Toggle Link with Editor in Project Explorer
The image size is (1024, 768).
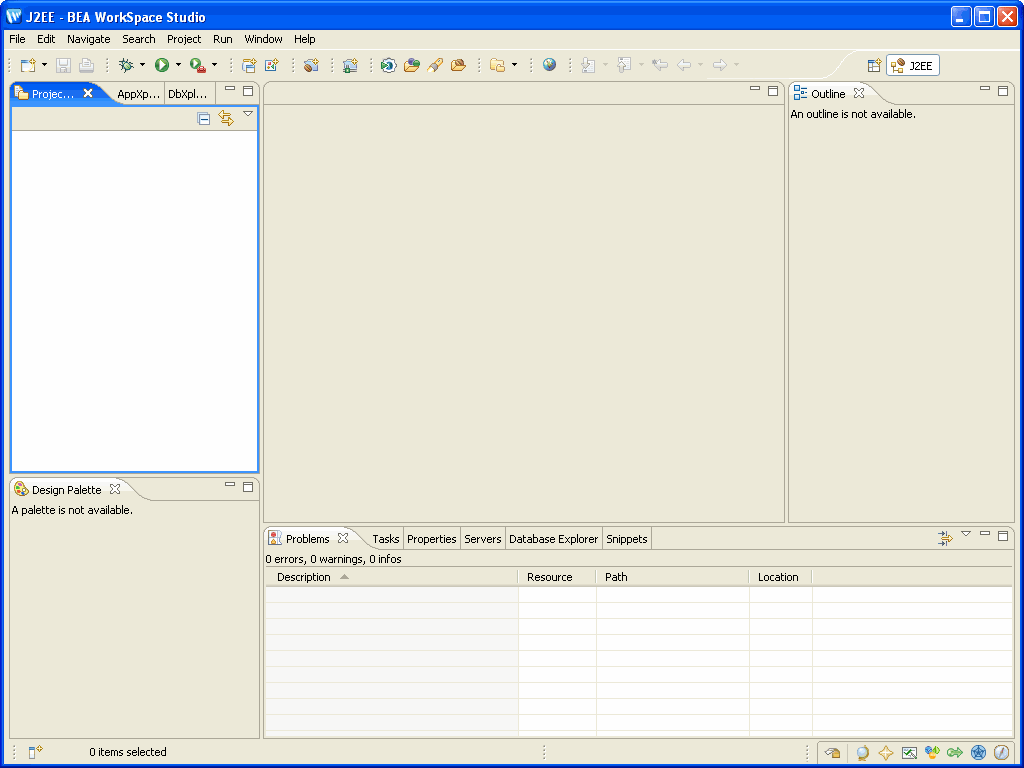(x=226, y=118)
